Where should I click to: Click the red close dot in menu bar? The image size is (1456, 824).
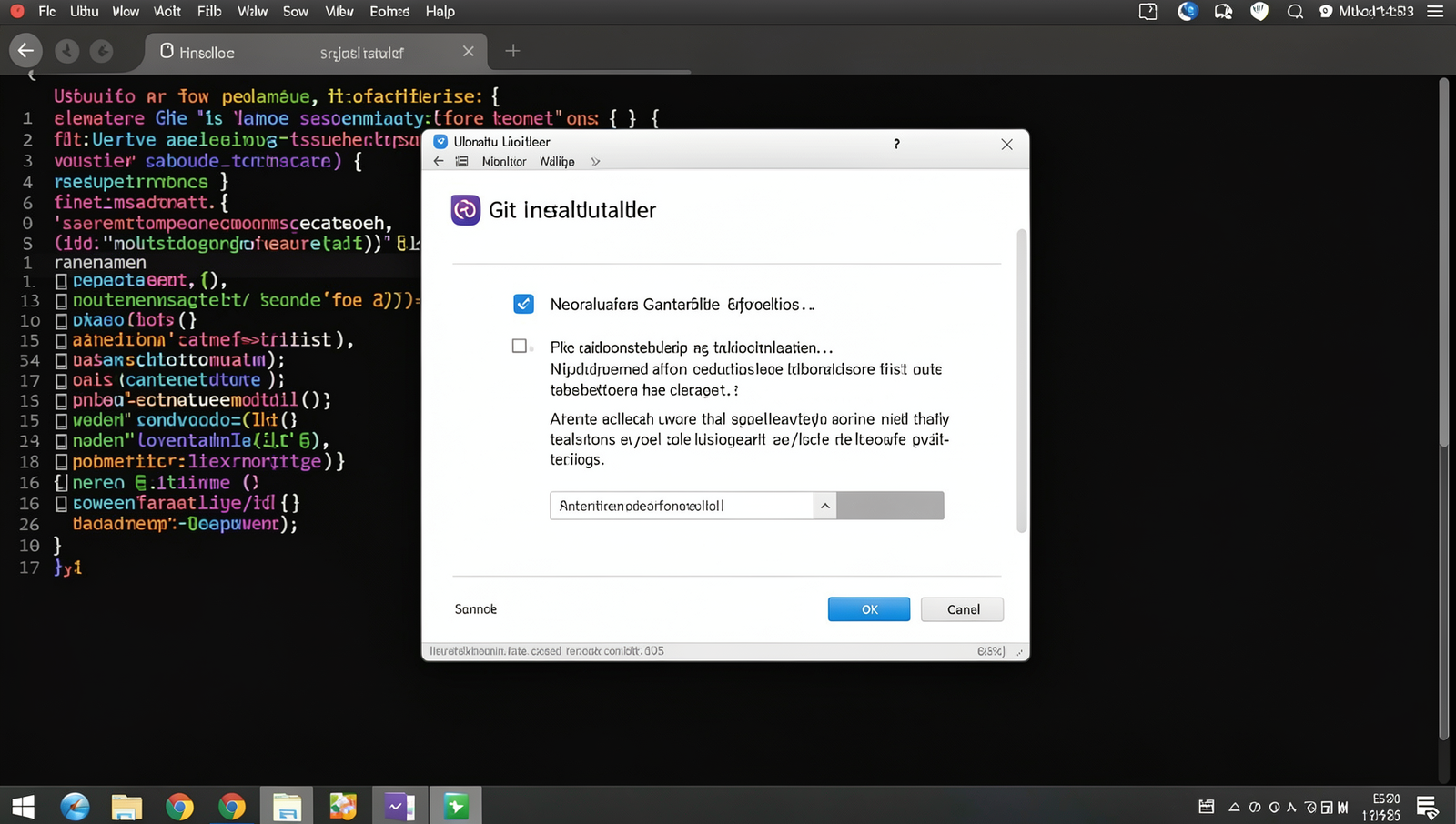coord(16,11)
